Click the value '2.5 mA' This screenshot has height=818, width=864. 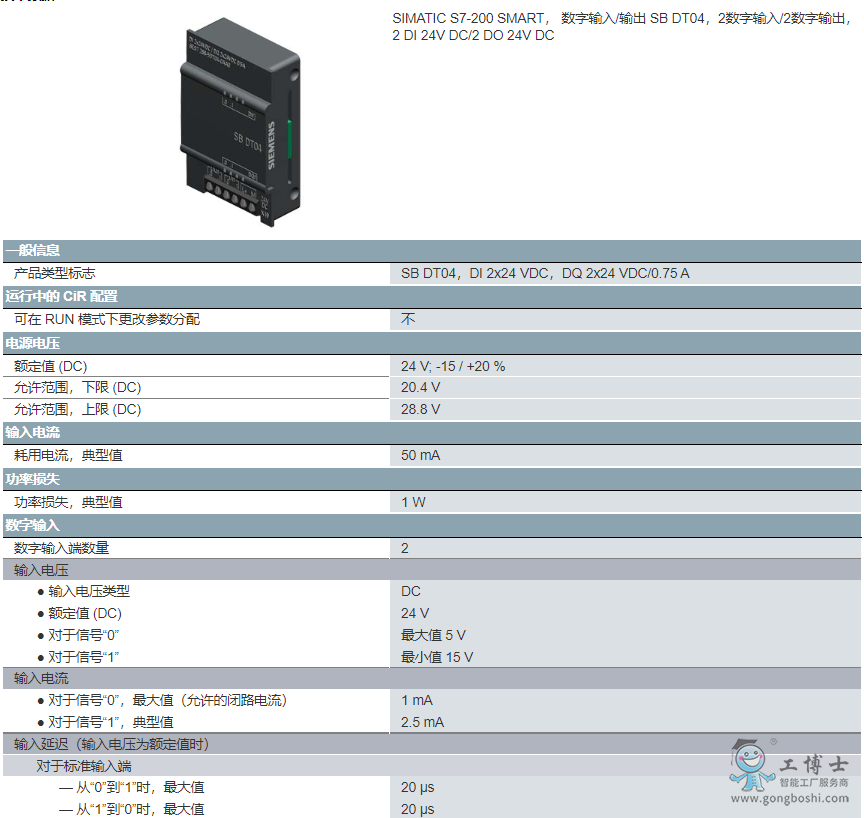click(x=422, y=722)
